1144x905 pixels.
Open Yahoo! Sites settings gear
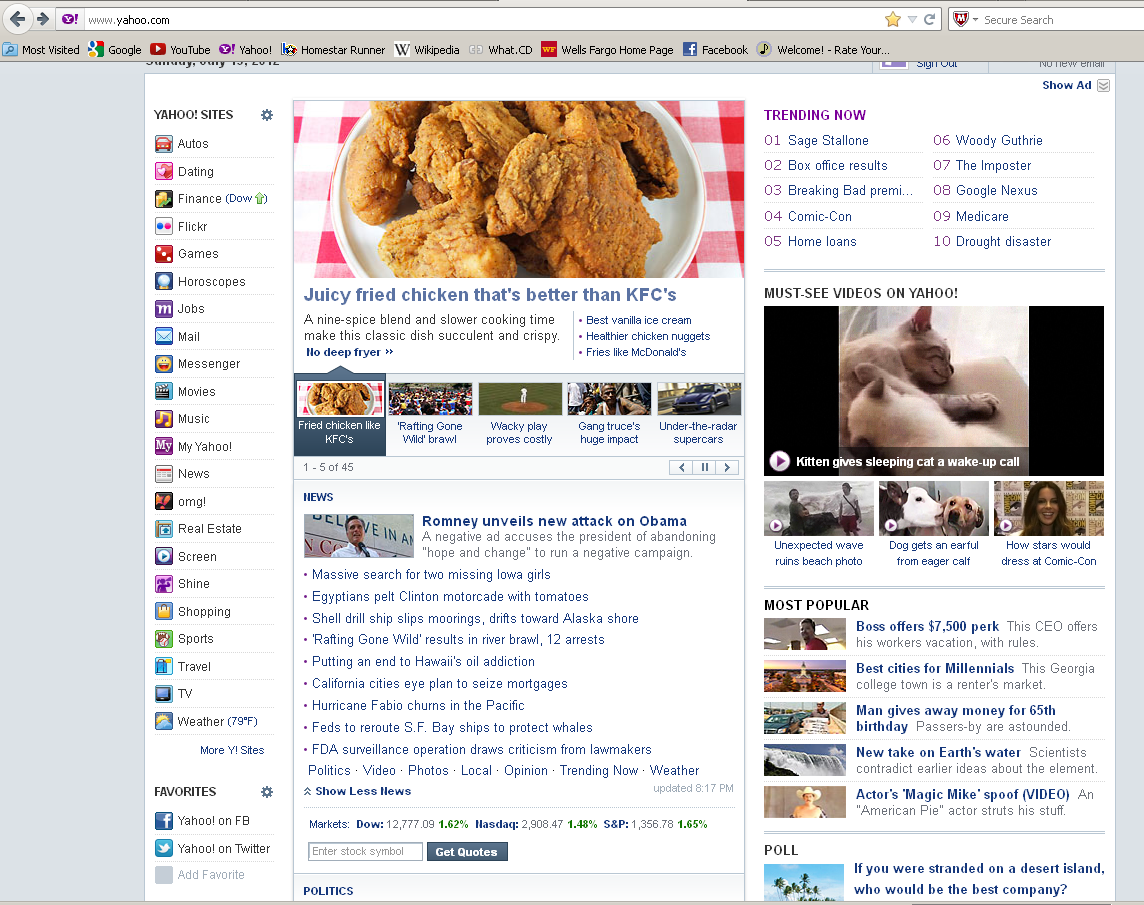(x=267, y=115)
